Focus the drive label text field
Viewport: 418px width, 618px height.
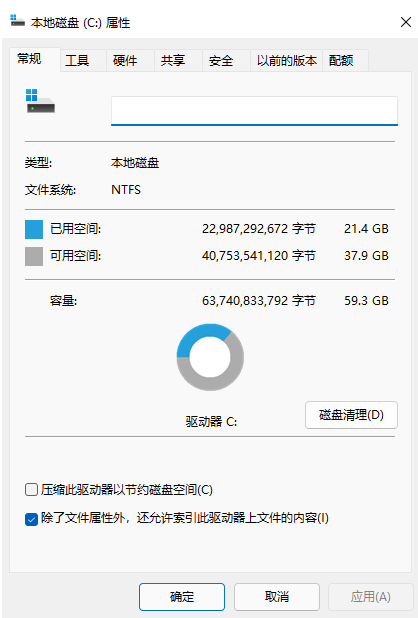254,111
